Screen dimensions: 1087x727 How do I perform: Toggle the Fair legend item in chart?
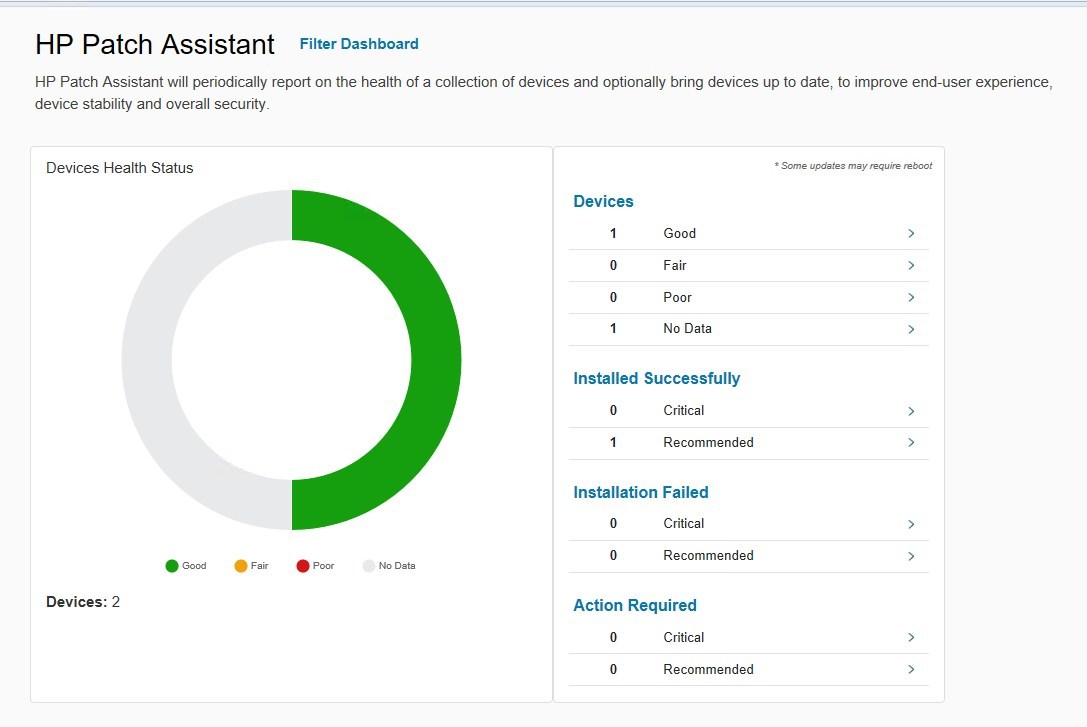tap(252, 566)
